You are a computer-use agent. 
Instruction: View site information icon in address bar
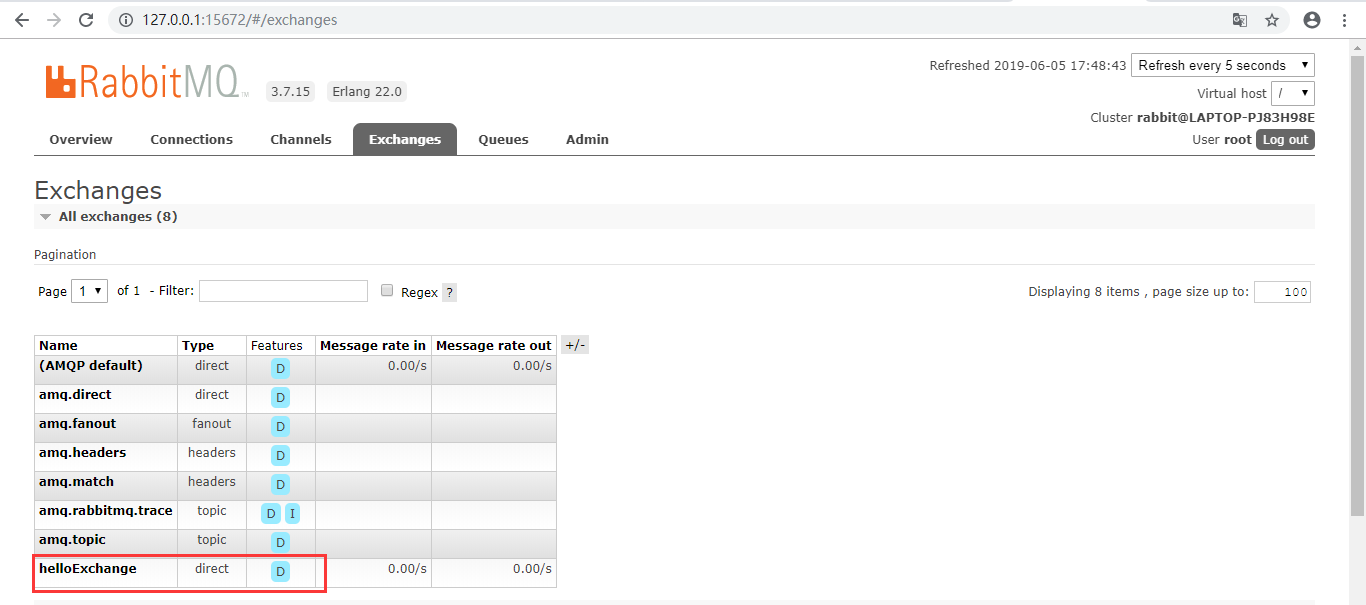[126, 20]
